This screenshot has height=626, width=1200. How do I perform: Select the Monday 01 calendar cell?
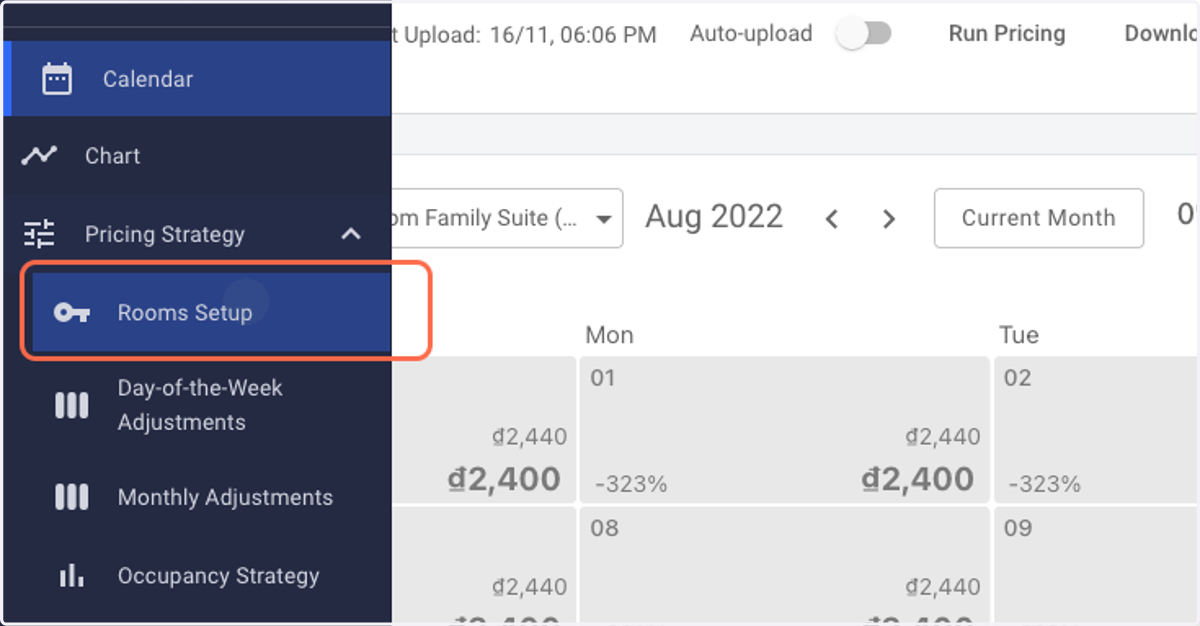point(784,429)
